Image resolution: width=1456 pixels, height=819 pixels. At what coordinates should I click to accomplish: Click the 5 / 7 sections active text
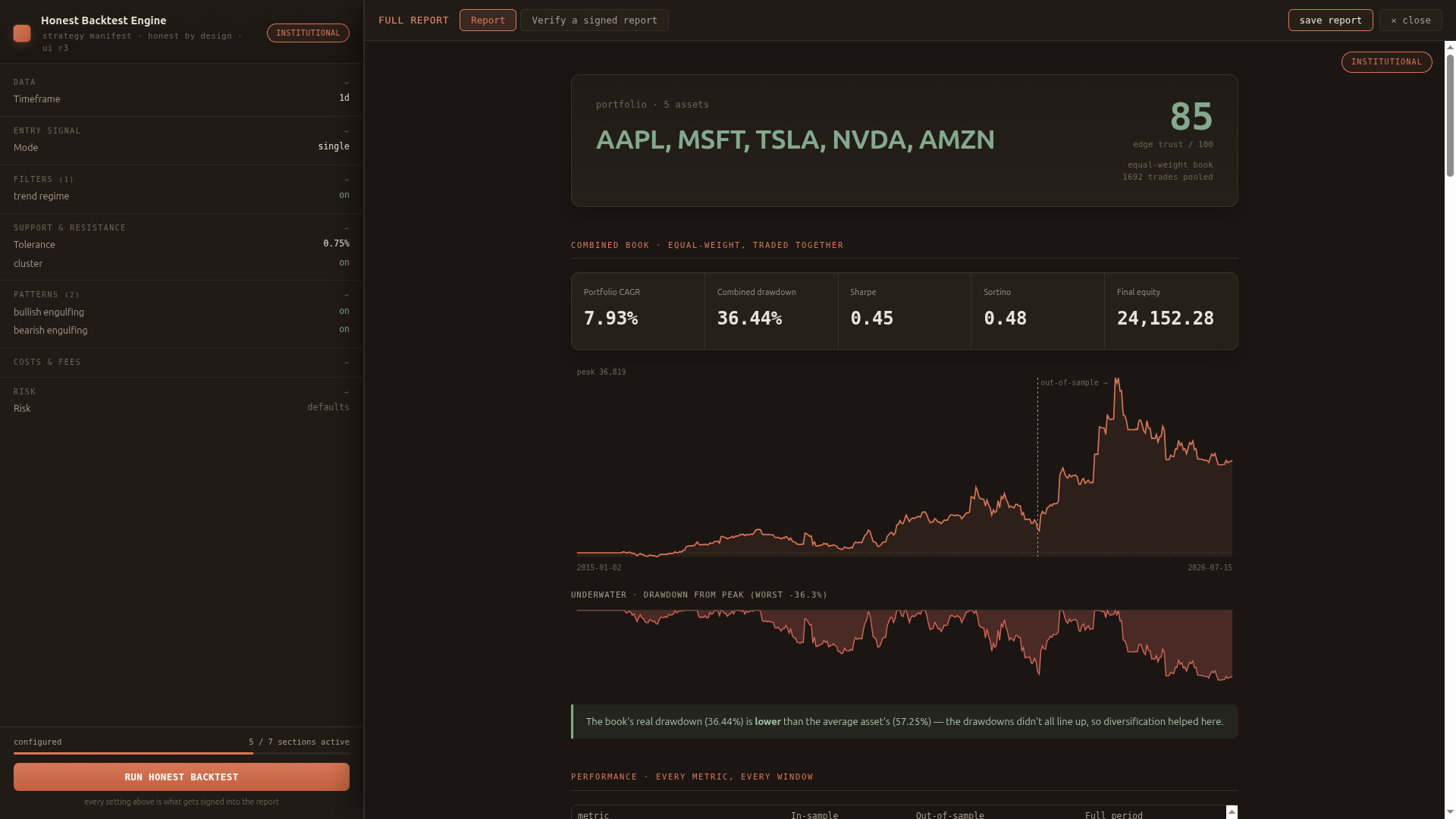[x=299, y=742]
